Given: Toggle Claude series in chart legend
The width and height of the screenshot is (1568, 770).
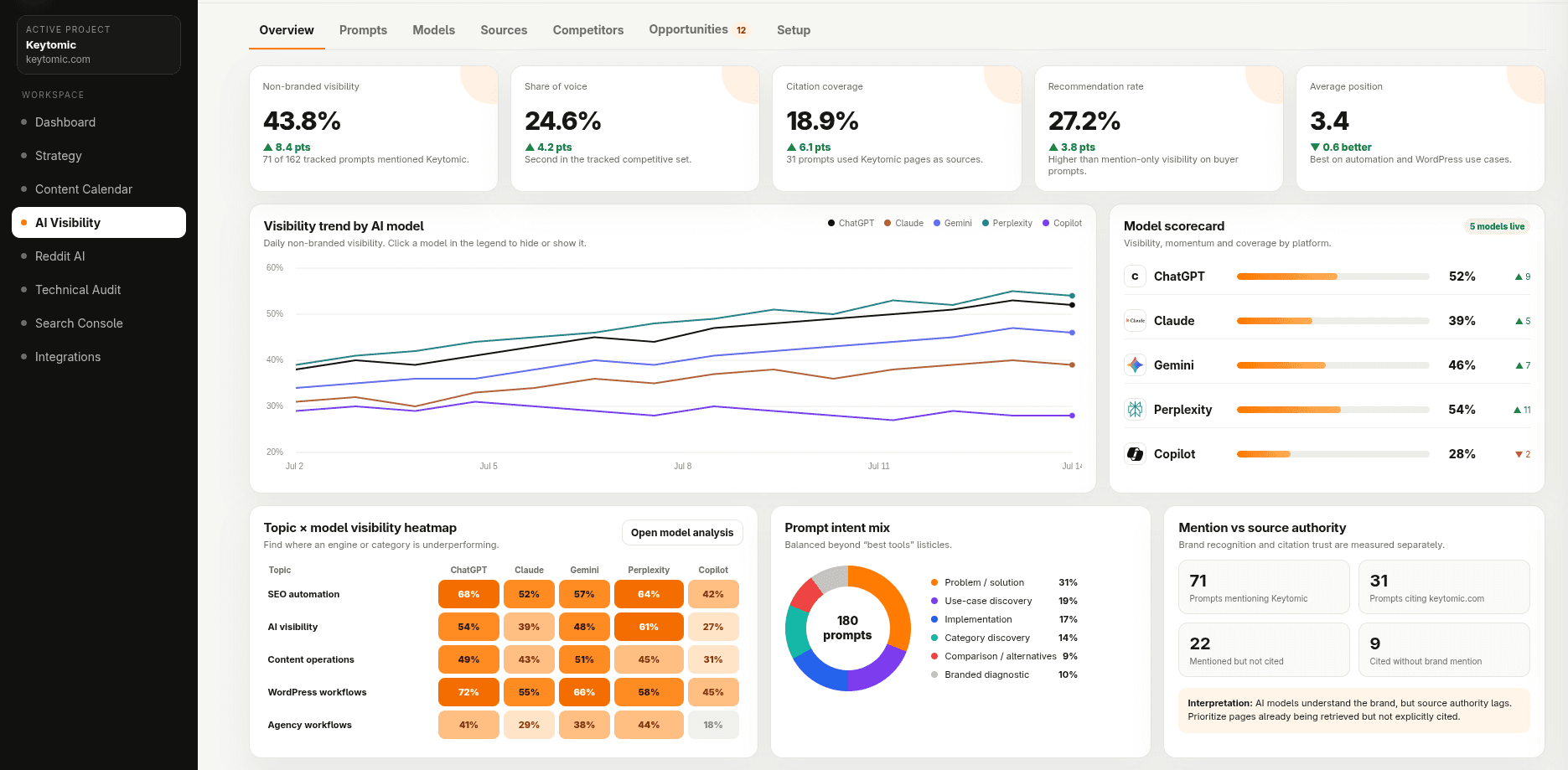Looking at the screenshot, I should tap(903, 223).
